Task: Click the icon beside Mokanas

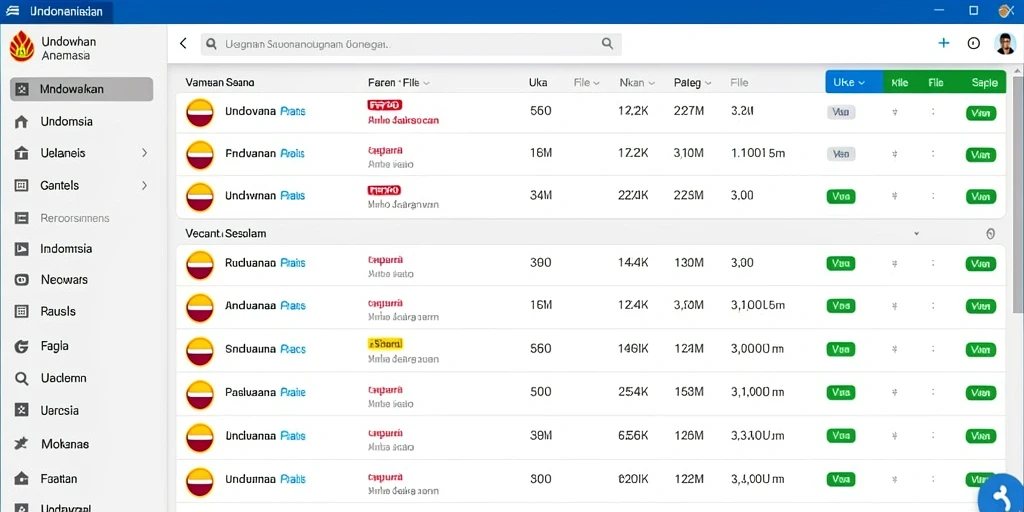Action: coord(21,444)
